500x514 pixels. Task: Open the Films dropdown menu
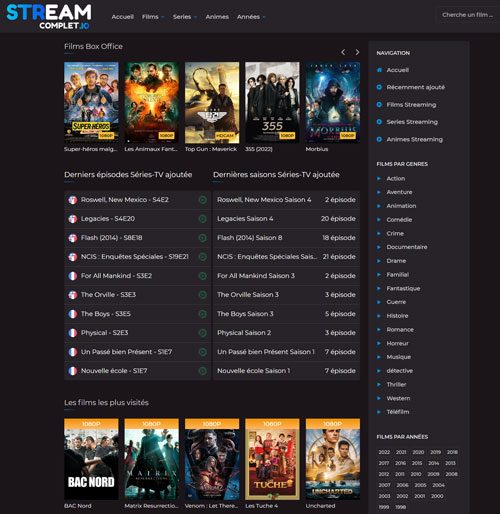[153, 17]
